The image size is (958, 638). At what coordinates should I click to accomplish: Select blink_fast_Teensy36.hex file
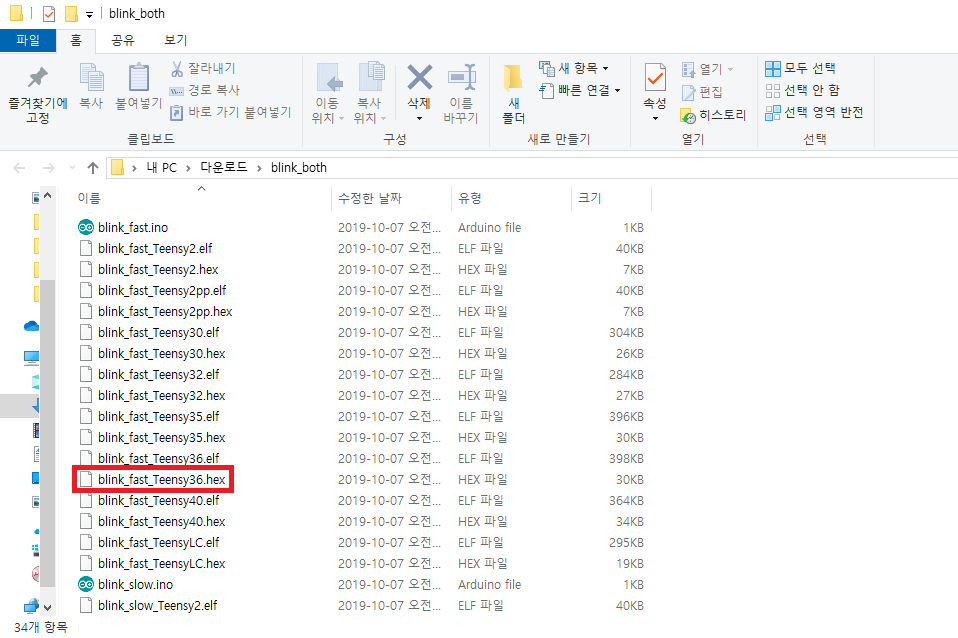(x=161, y=480)
